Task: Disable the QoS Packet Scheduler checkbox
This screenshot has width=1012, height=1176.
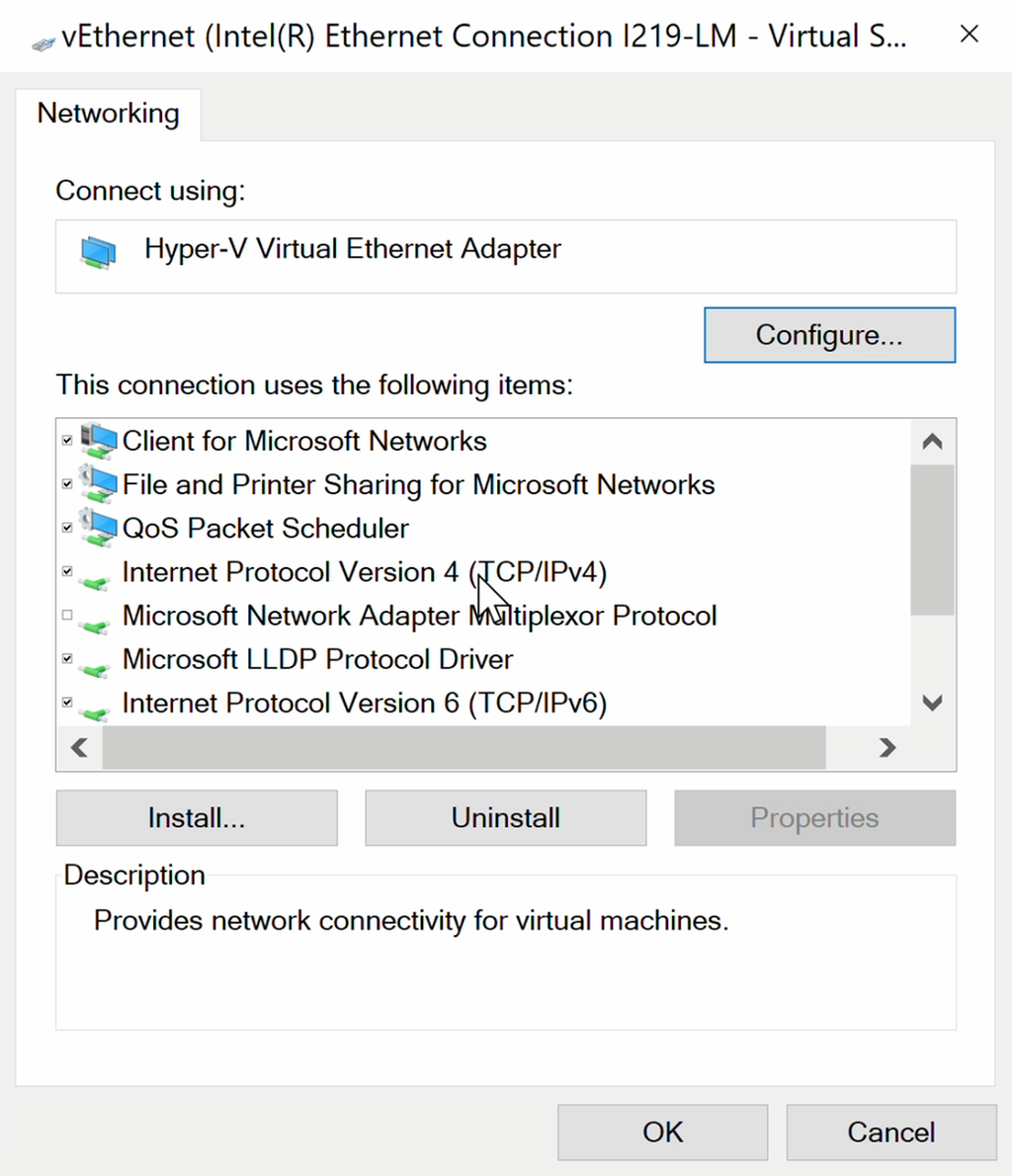Action: [x=67, y=527]
